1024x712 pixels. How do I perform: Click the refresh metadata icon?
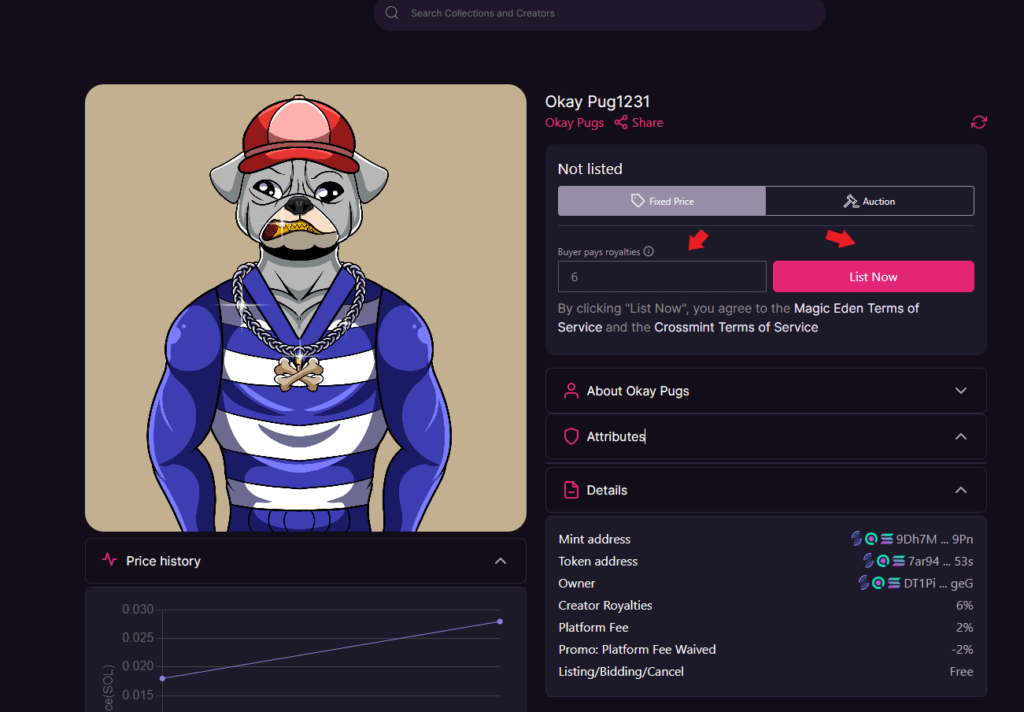[x=978, y=122]
